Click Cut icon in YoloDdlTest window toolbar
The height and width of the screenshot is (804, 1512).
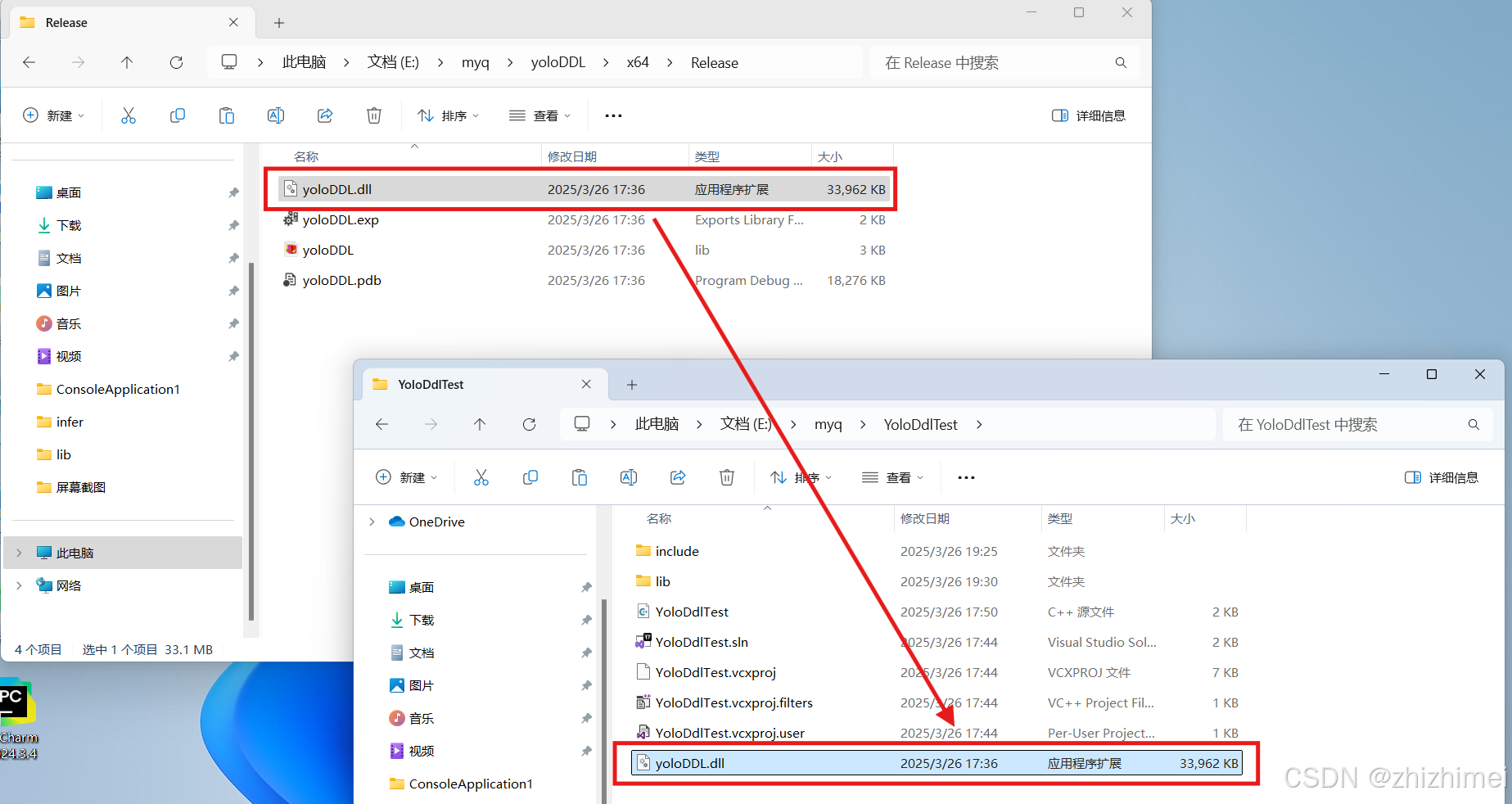coord(481,477)
